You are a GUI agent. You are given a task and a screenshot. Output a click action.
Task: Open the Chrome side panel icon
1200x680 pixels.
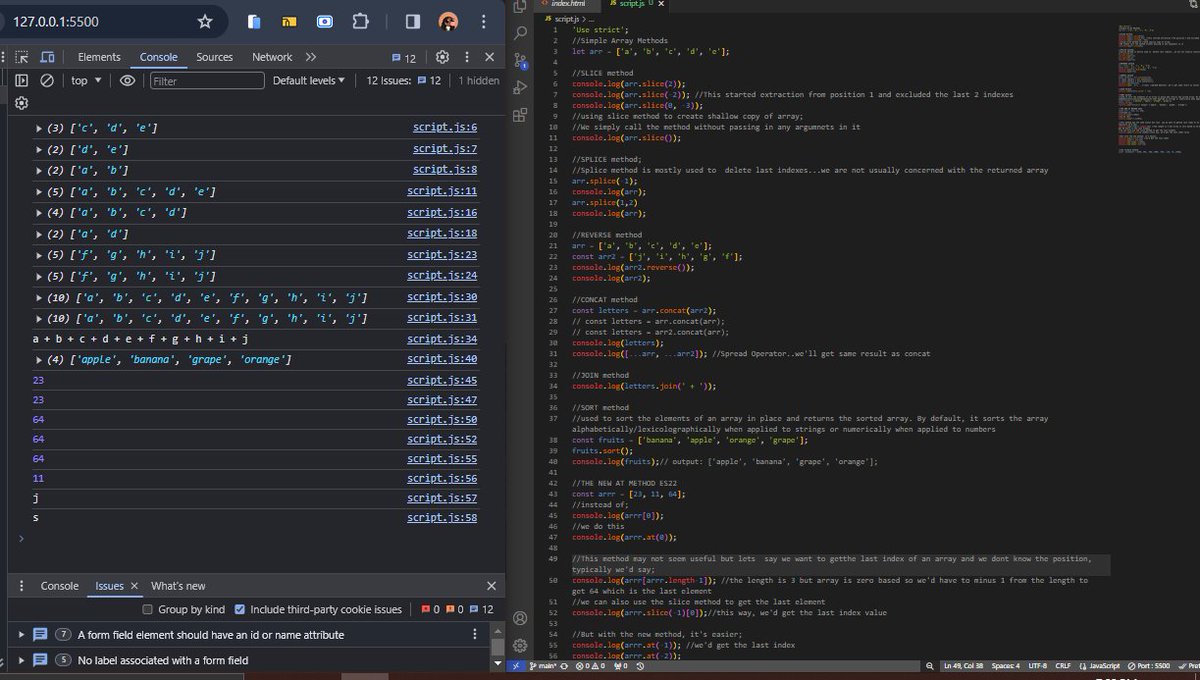click(x=412, y=21)
